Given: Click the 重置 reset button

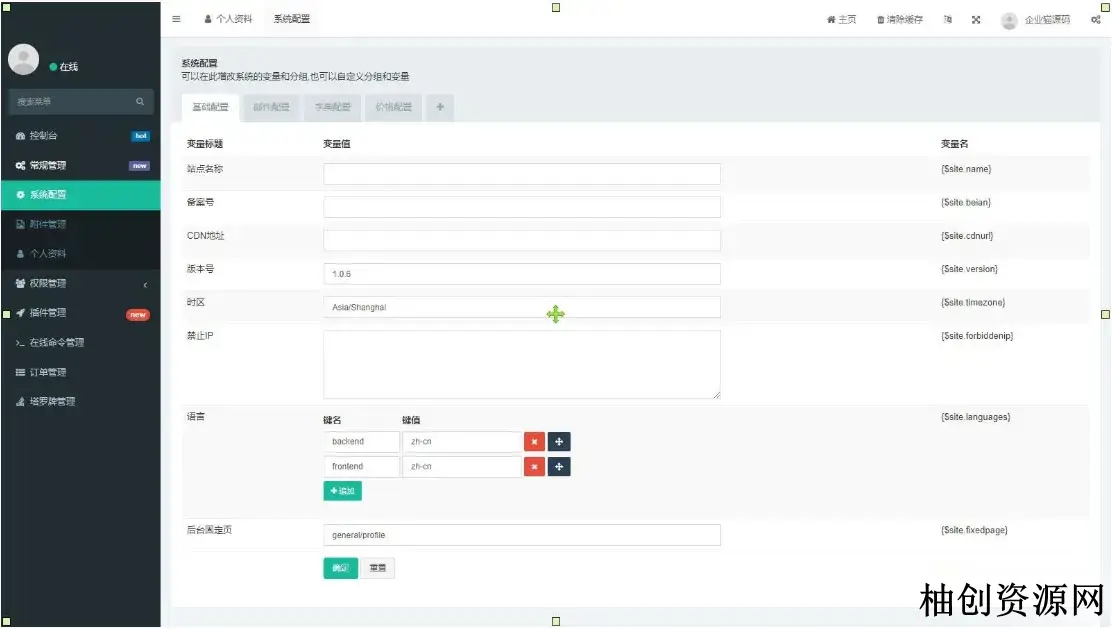Looking at the screenshot, I should 378,569.
